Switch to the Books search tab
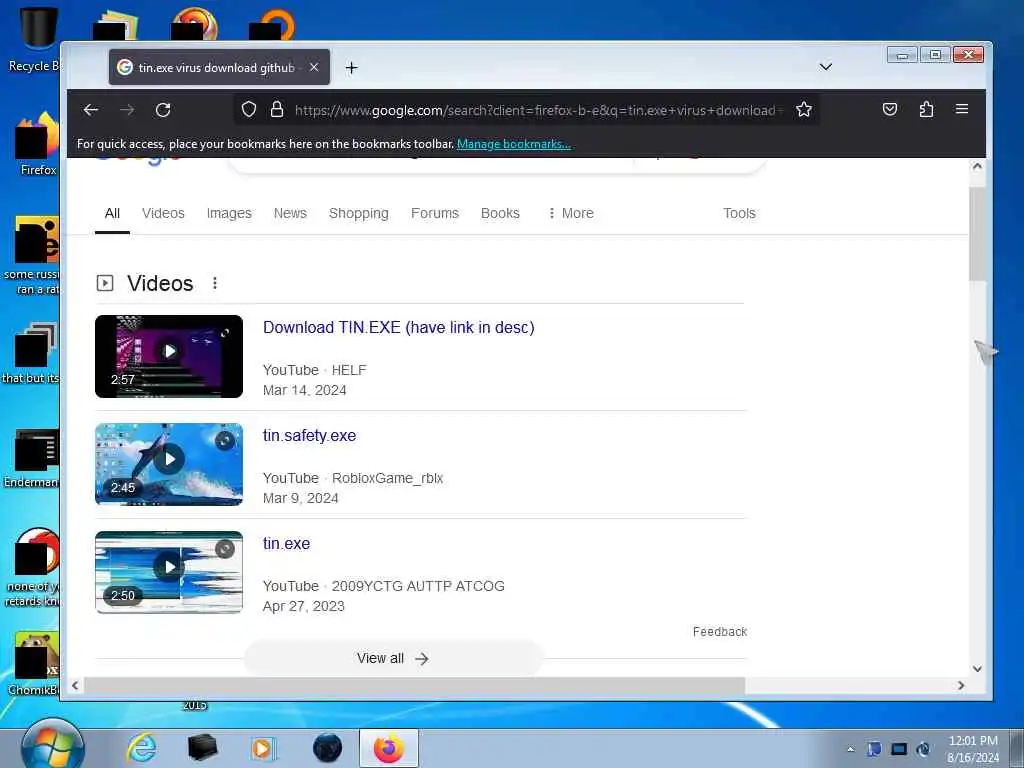The height and width of the screenshot is (768, 1024). (x=500, y=214)
